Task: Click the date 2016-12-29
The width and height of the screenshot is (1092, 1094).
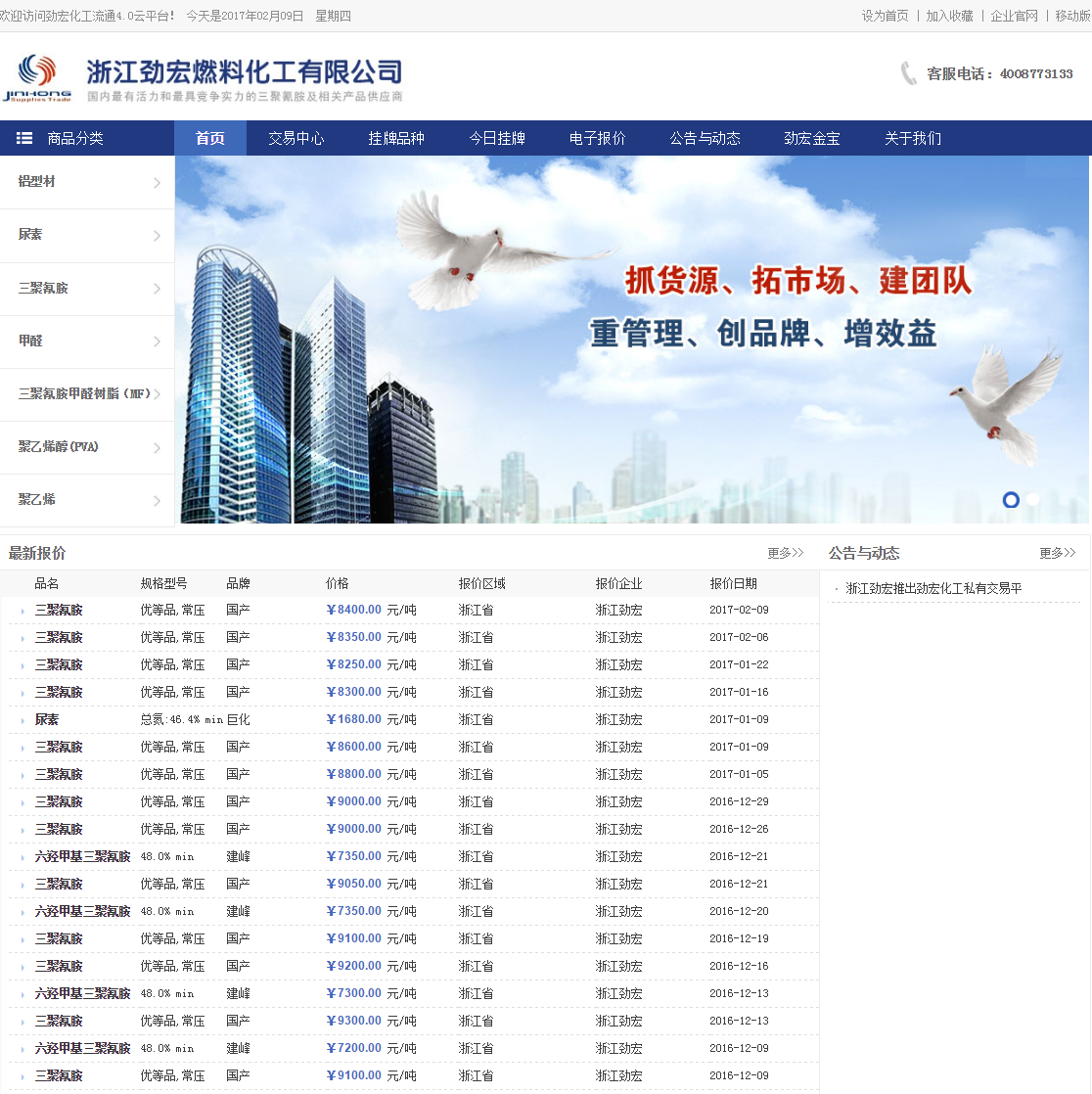Action: tap(739, 801)
